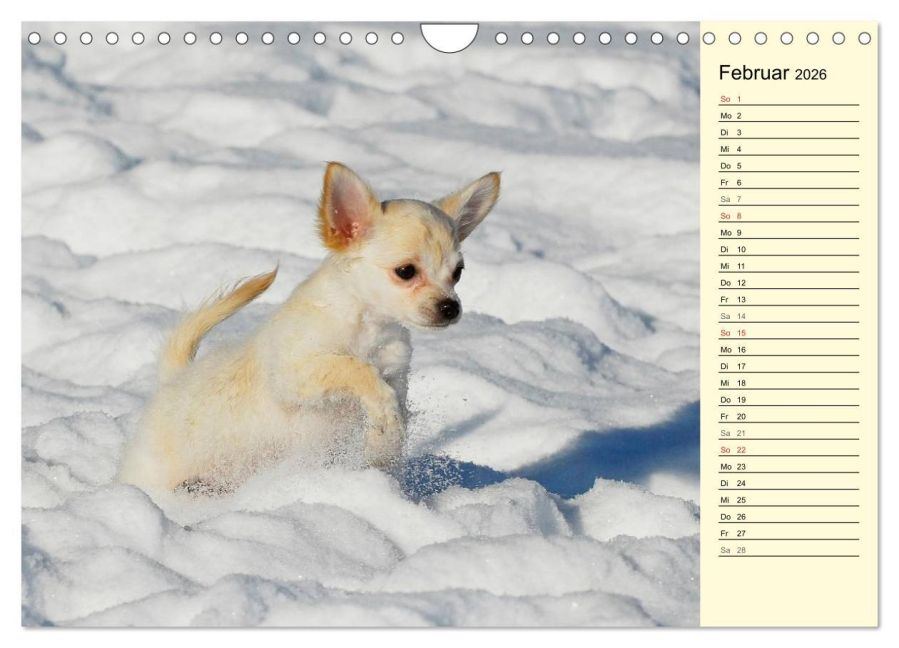Select the date row Sa 14

click(789, 316)
